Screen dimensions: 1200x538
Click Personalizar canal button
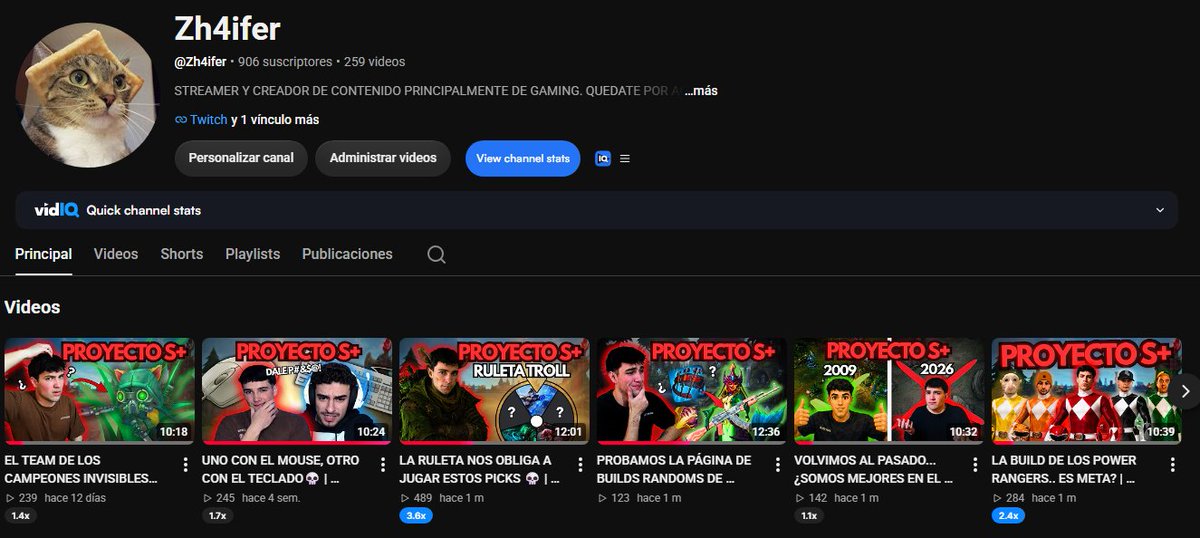click(x=241, y=158)
